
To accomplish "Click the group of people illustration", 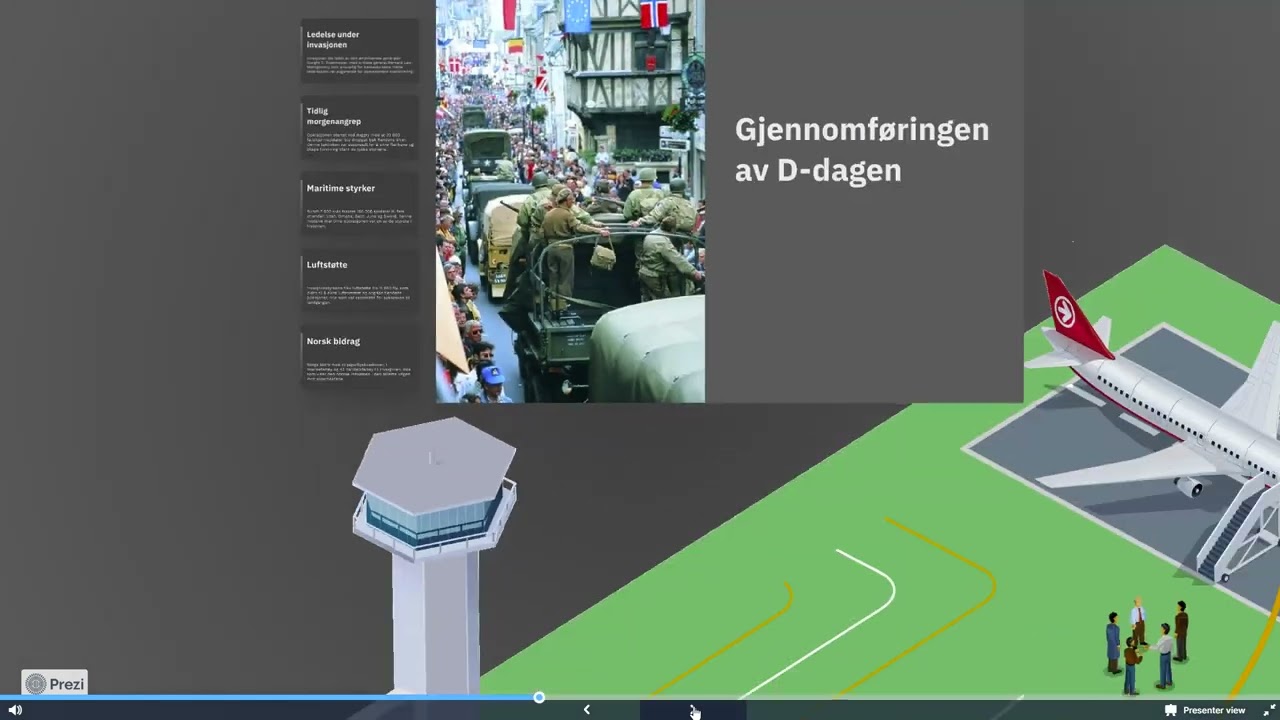I will (1148, 646).
